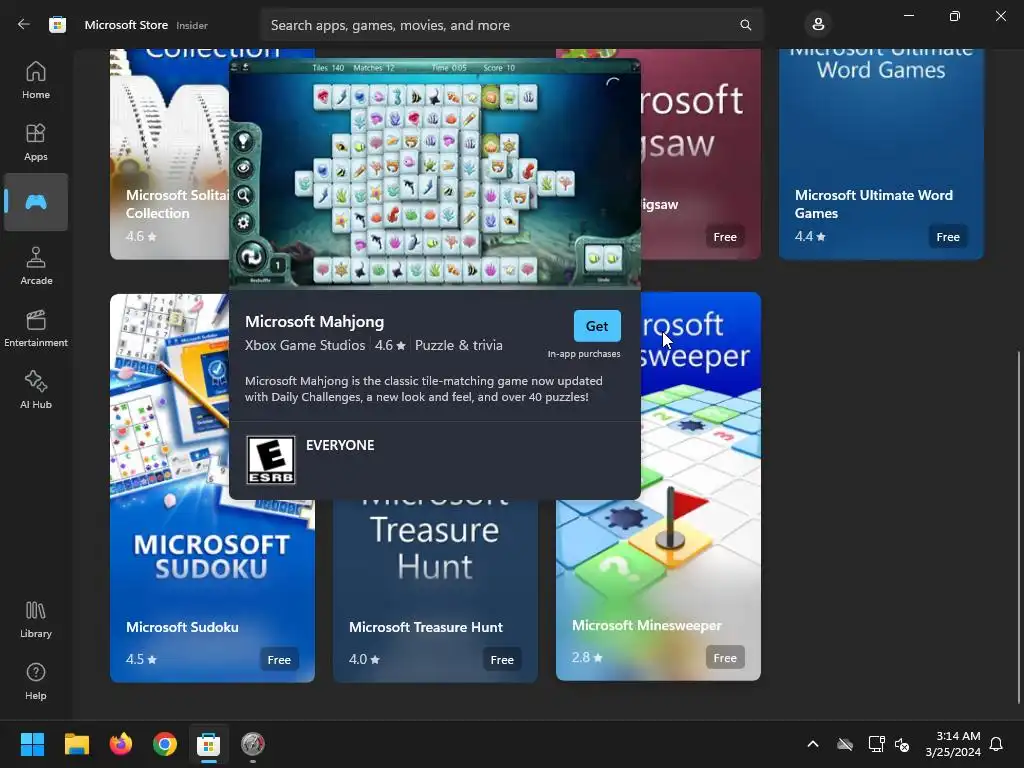Screen dimensions: 1024x768
Task: Click the search magnifier icon
Action: [x=745, y=25]
